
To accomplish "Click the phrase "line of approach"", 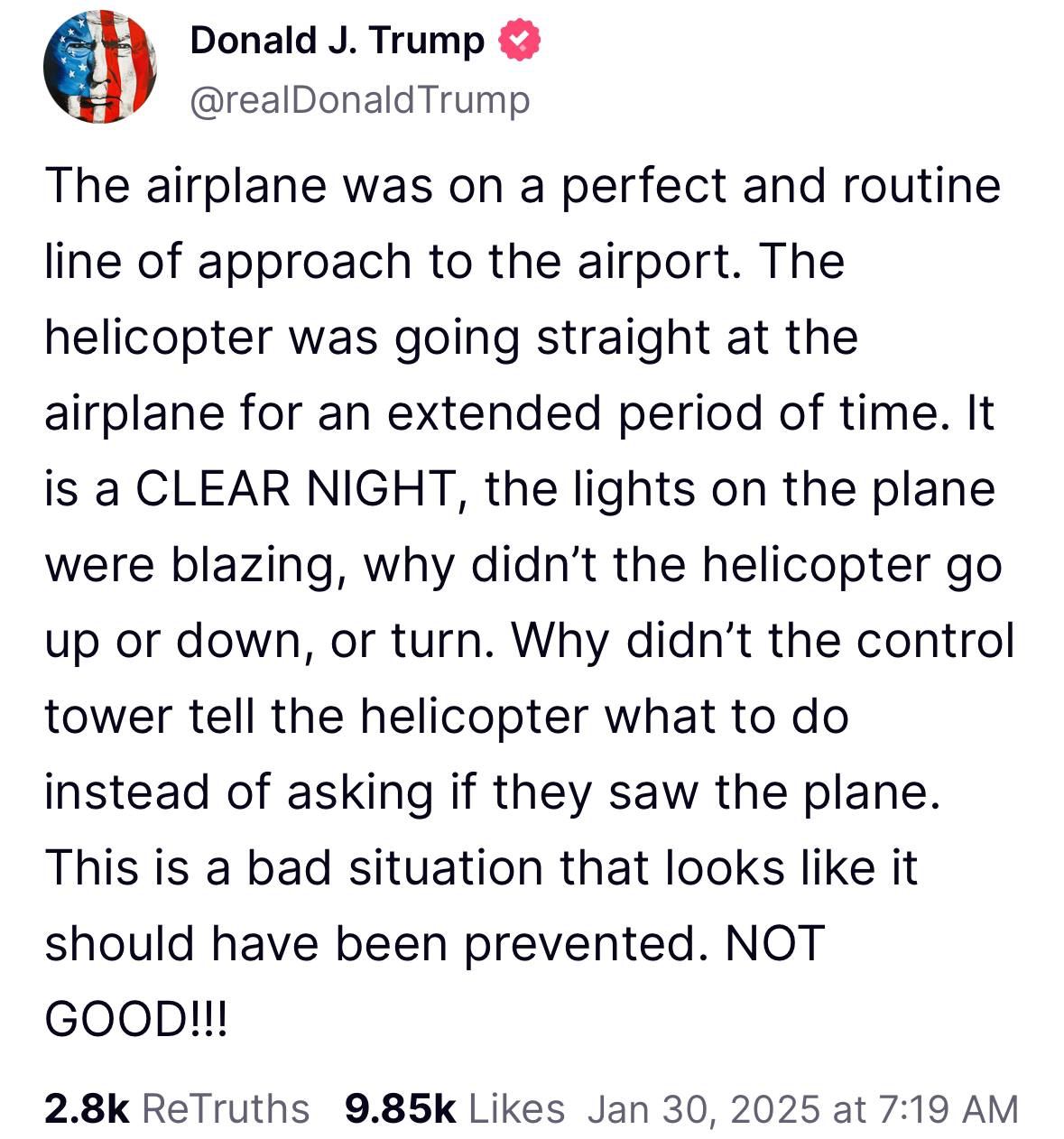I will 230,262.
